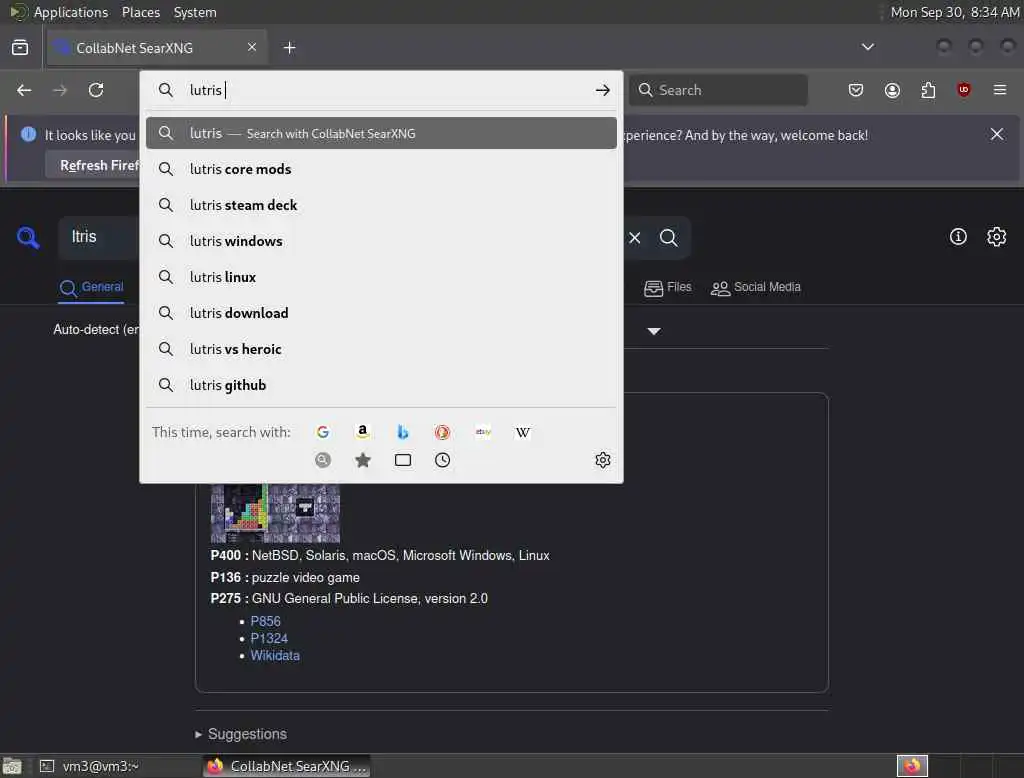The width and height of the screenshot is (1024, 778).
Task: Choose the 'lutris windows' suggestion
Action: 381,241
